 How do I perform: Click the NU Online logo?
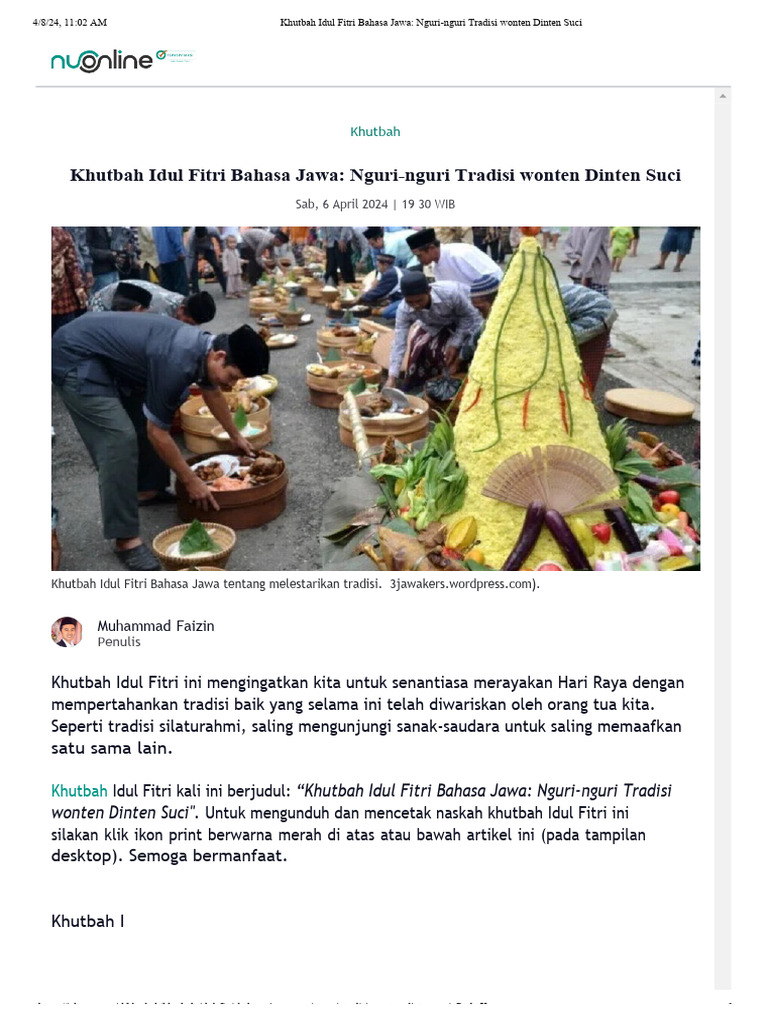click(x=101, y=61)
